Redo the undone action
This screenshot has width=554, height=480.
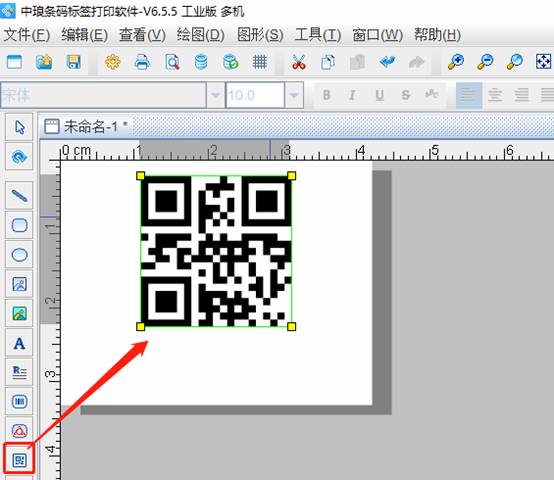(x=417, y=62)
